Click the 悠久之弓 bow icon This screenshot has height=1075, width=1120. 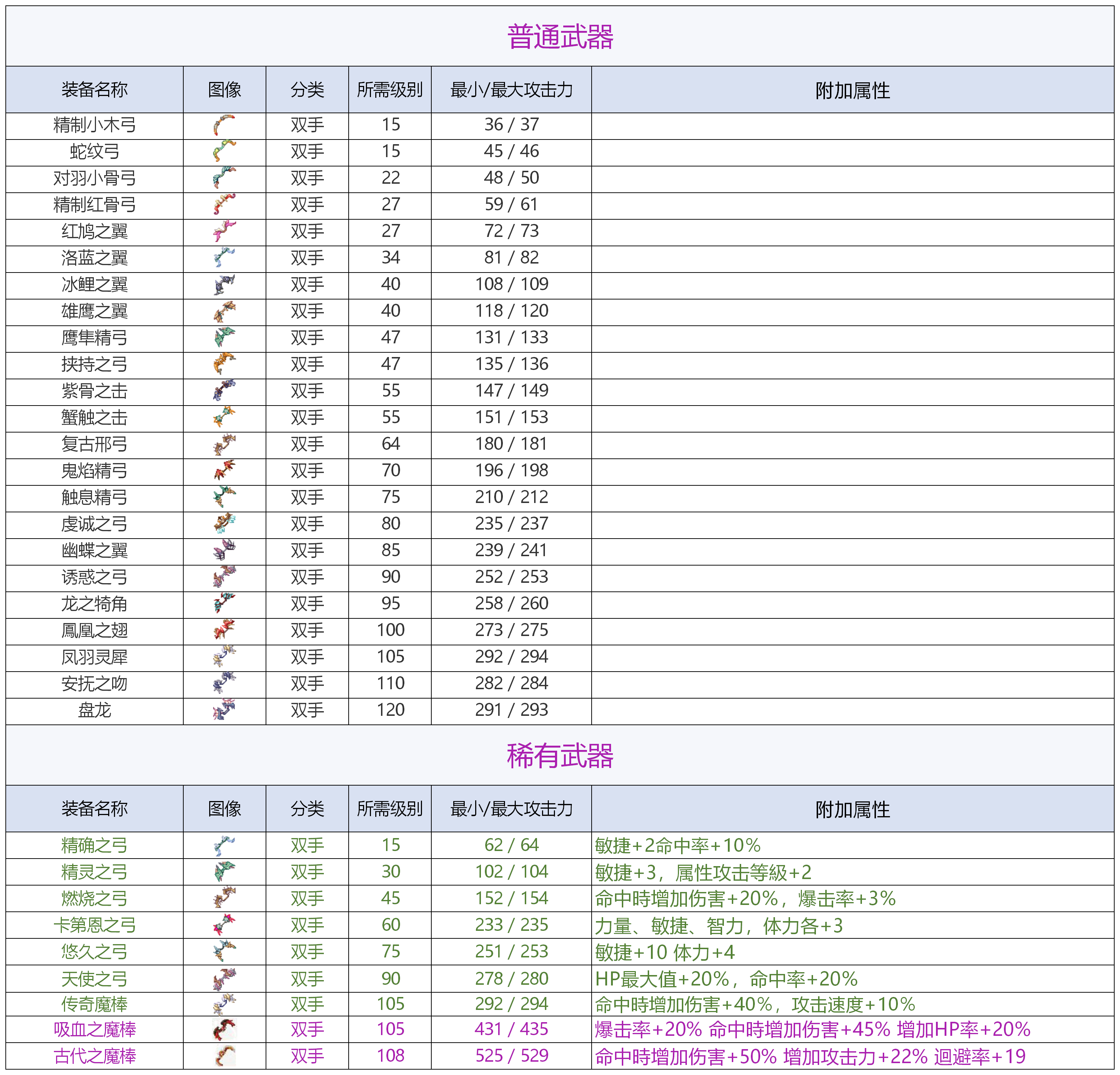(x=224, y=952)
